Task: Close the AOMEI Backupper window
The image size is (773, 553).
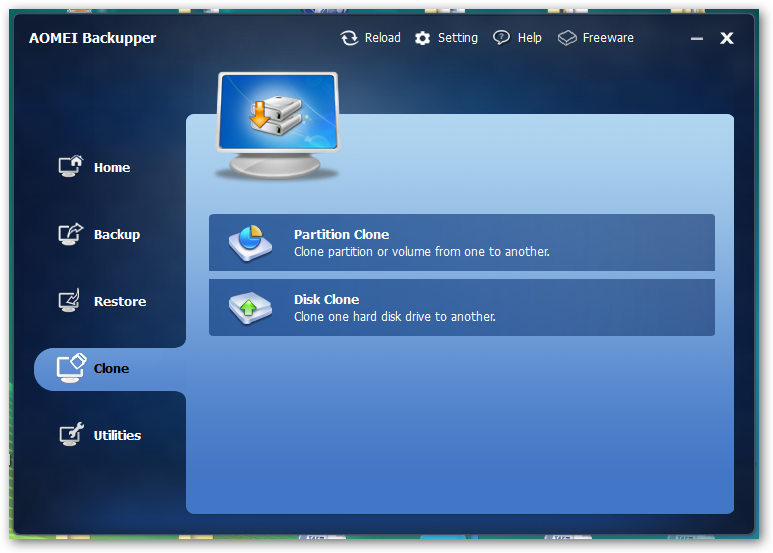Action: click(x=727, y=38)
